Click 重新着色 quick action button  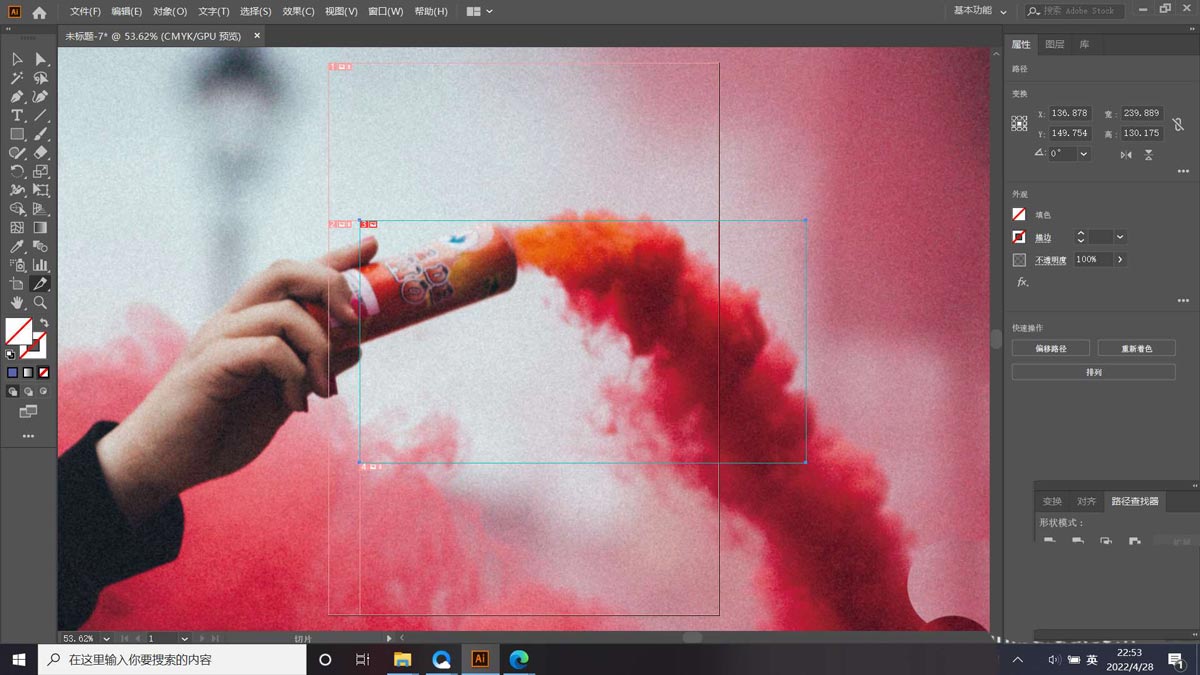1136,348
